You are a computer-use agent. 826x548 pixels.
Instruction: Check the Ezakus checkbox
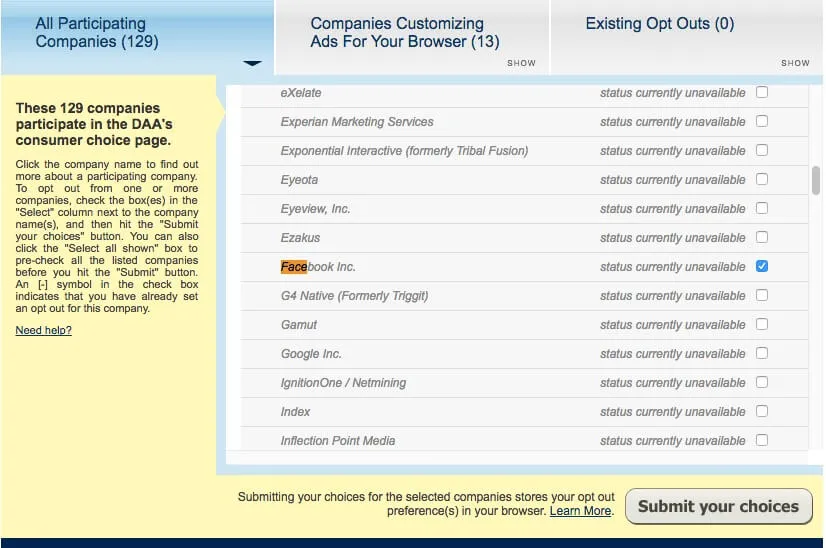762,238
